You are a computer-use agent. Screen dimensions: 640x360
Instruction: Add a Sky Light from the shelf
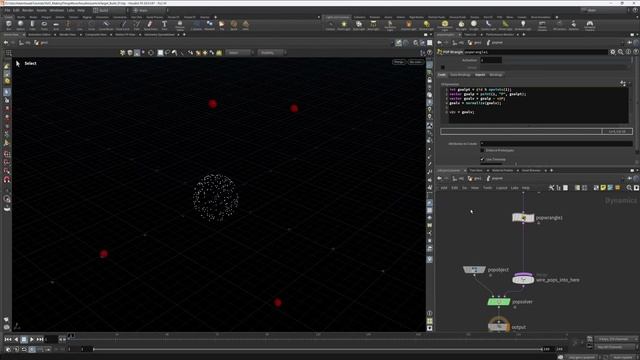click(461, 25)
